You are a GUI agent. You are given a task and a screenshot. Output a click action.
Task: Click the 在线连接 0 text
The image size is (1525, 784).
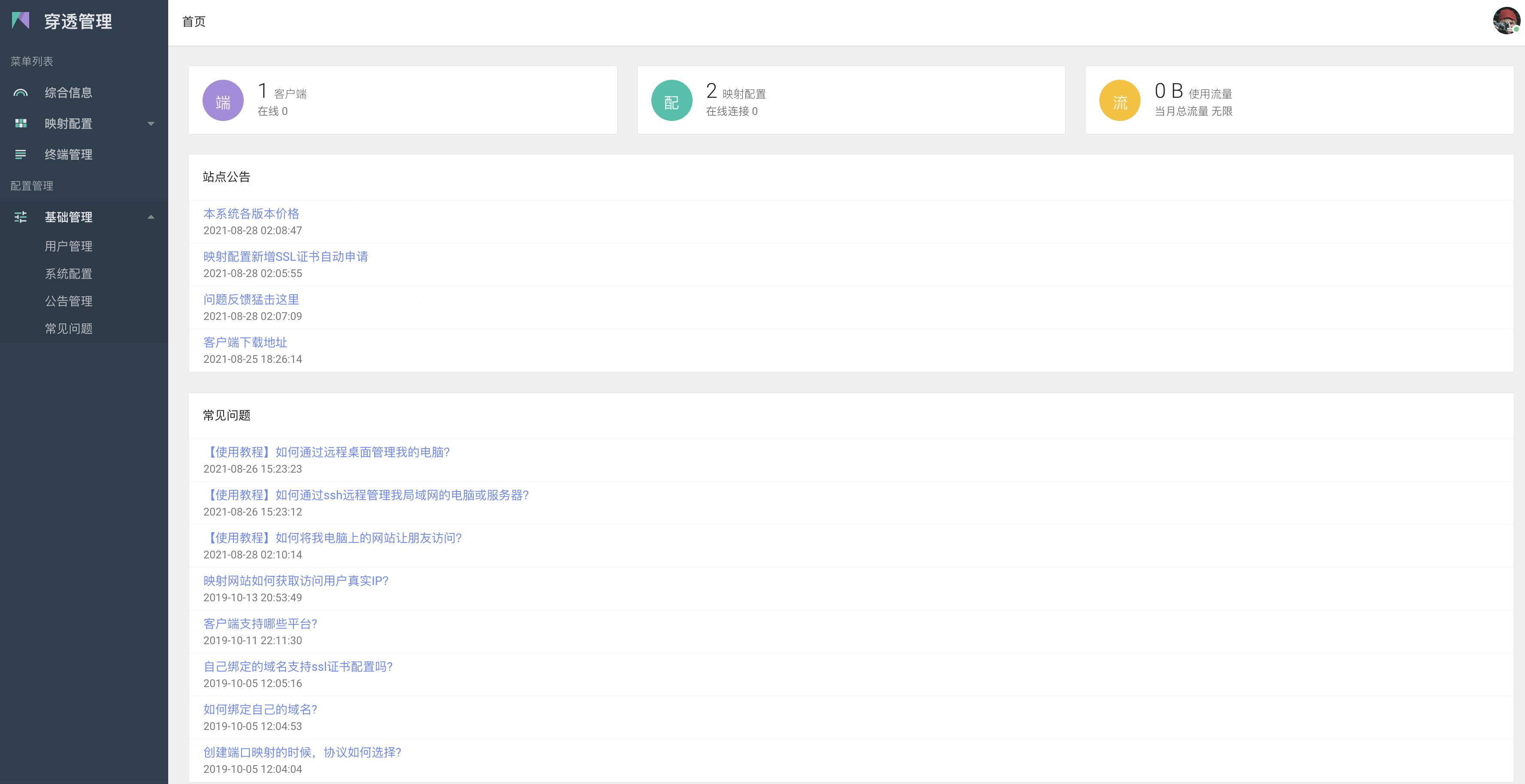click(x=732, y=111)
